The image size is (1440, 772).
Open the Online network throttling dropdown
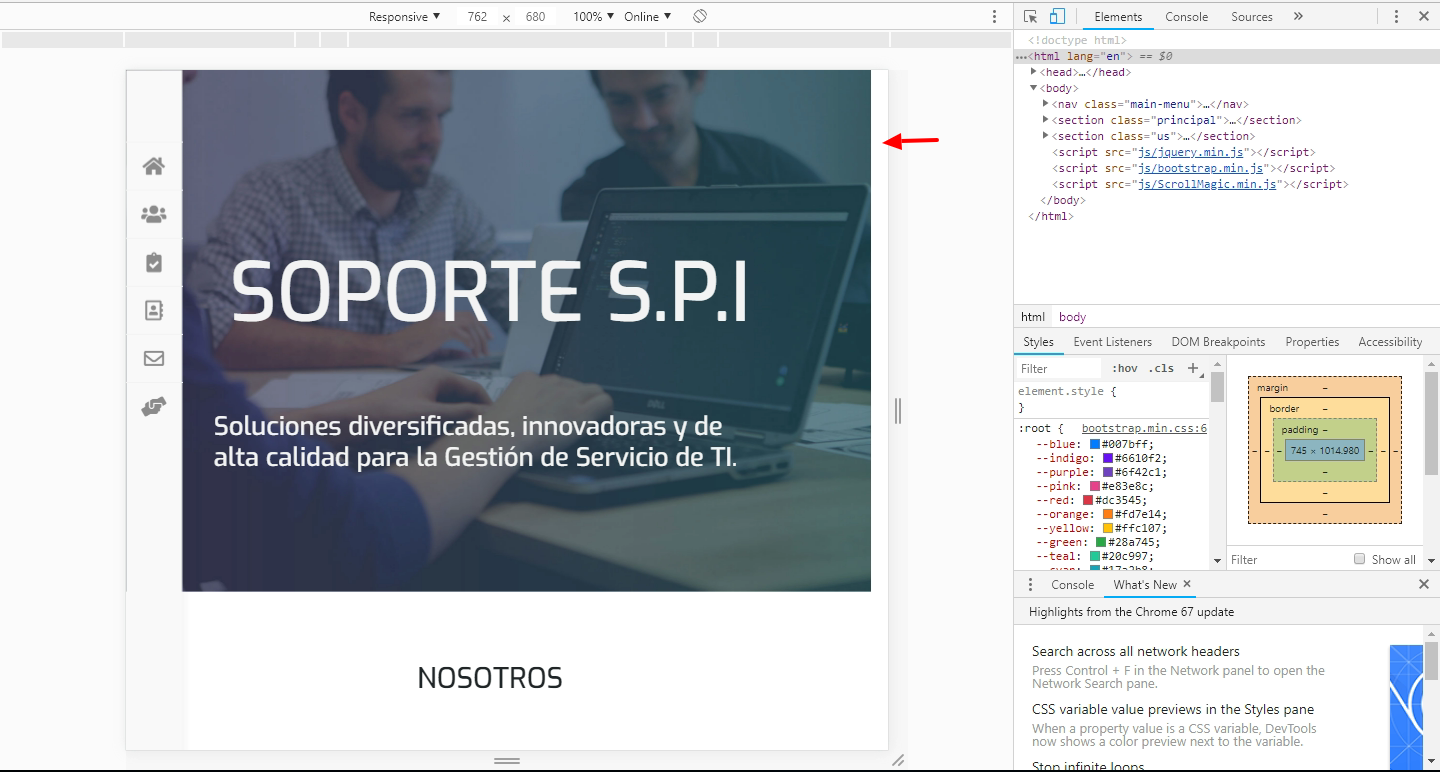(x=647, y=16)
